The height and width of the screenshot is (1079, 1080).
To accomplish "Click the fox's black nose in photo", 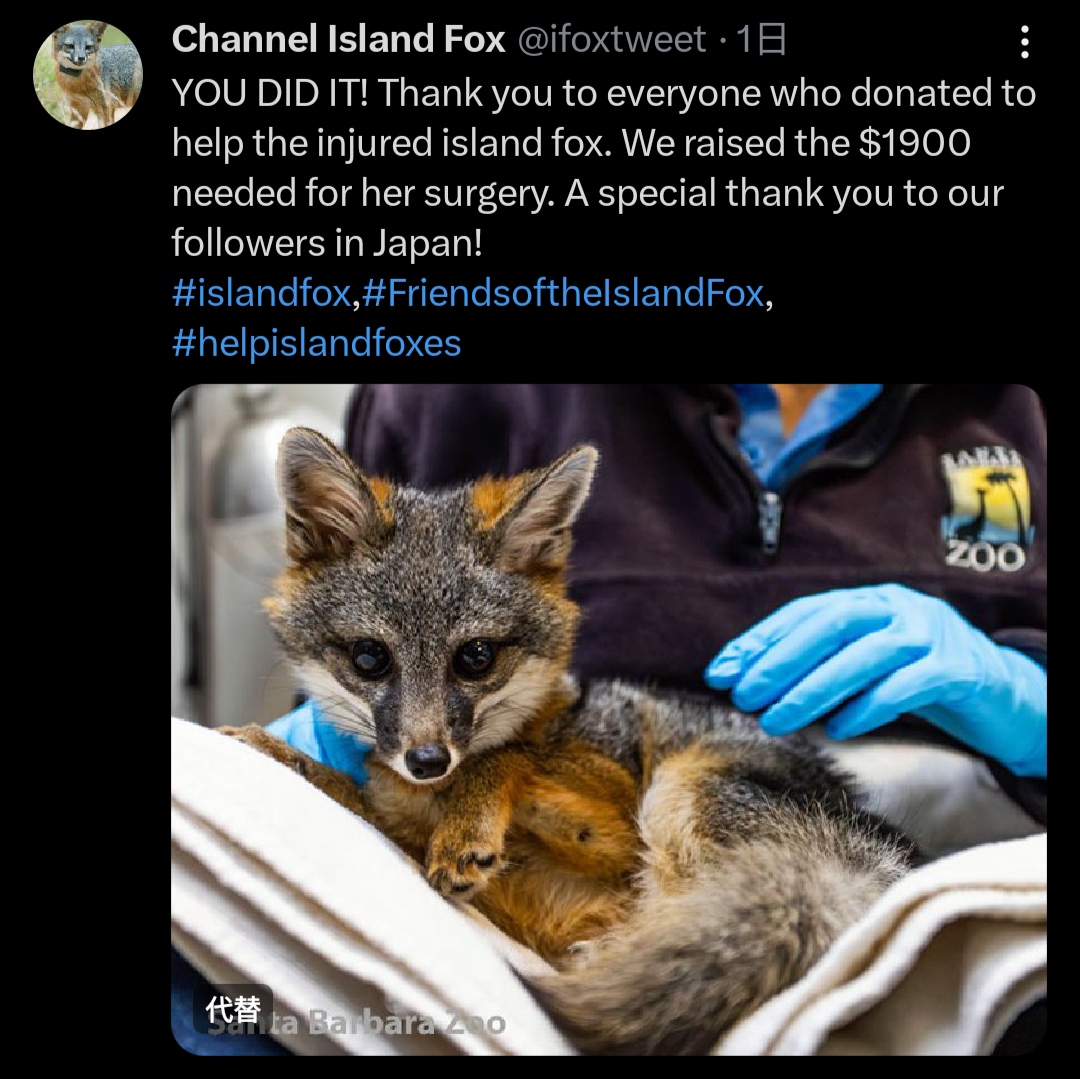I will point(428,760).
